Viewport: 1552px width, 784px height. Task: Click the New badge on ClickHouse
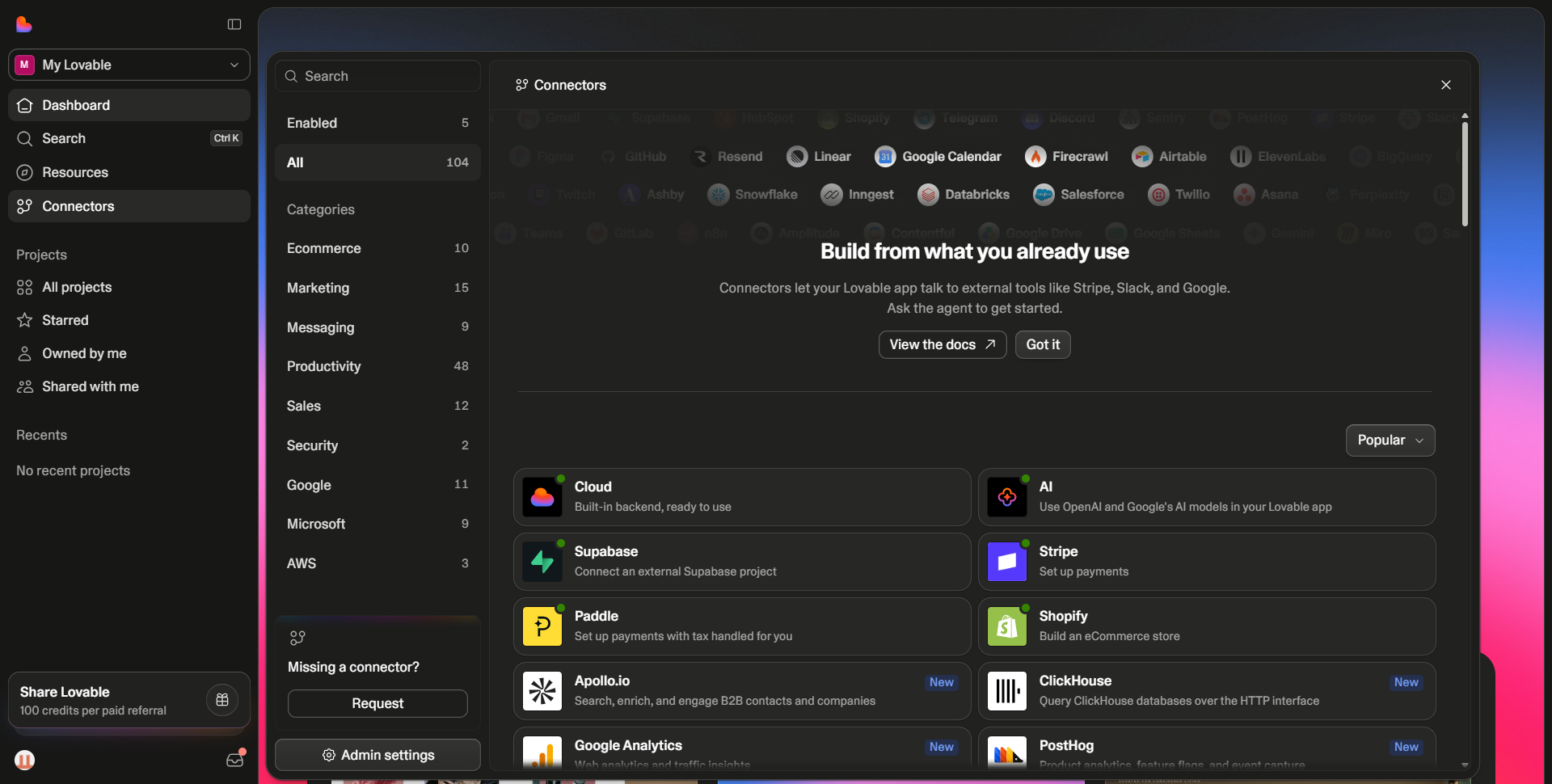[x=1406, y=682]
